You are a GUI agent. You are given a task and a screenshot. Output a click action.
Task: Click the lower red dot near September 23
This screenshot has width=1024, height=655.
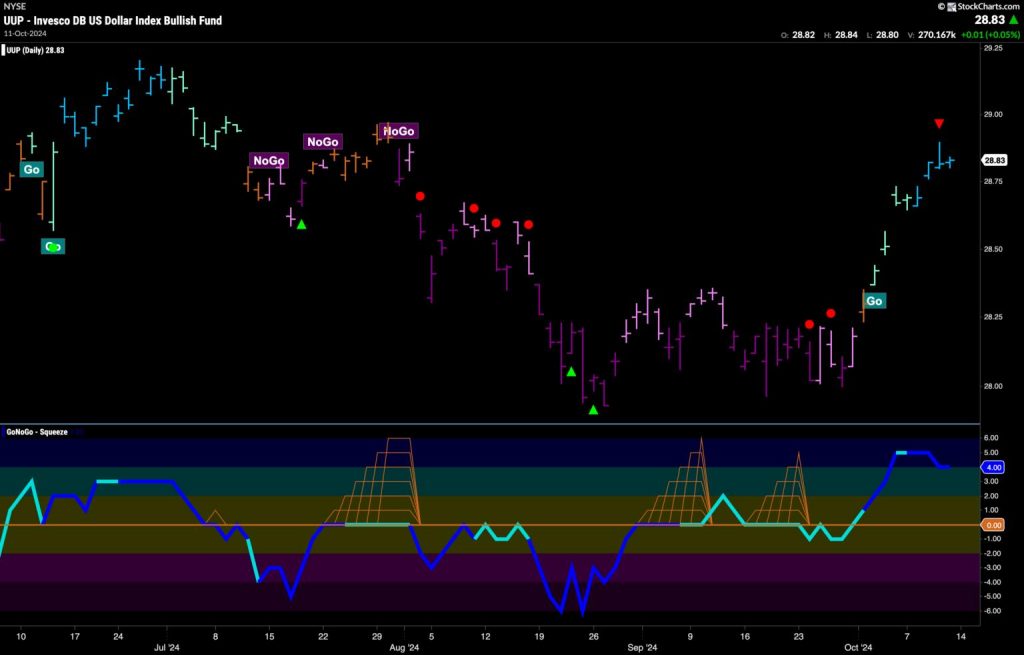pos(809,325)
